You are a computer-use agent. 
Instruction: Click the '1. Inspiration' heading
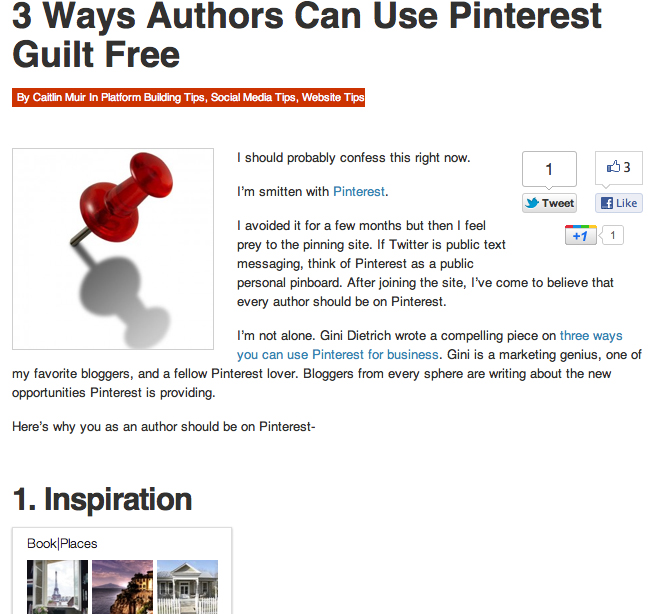tap(102, 499)
